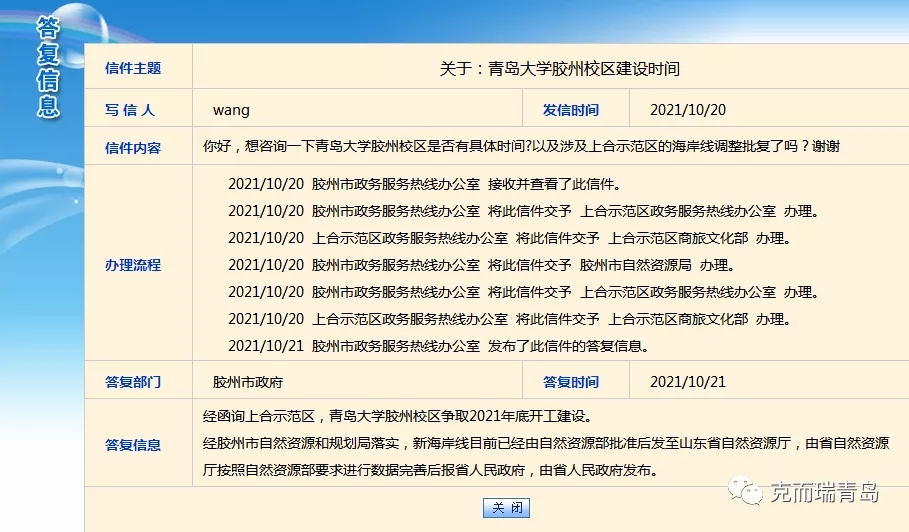The image size is (909, 532).
Task: Click the sent date 2021/10/20 next to 发信时间
Action: click(x=688, y=110)
